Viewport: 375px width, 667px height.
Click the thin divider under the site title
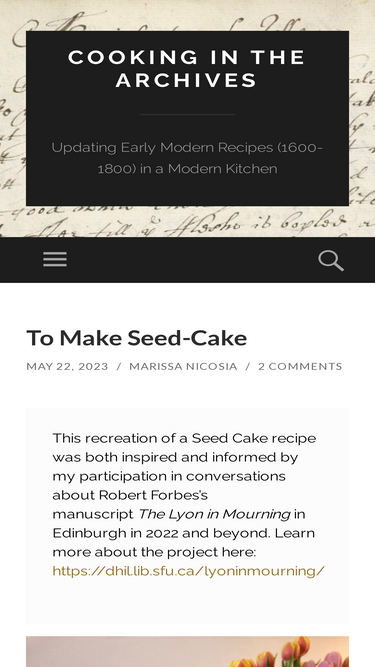[188, 114]
